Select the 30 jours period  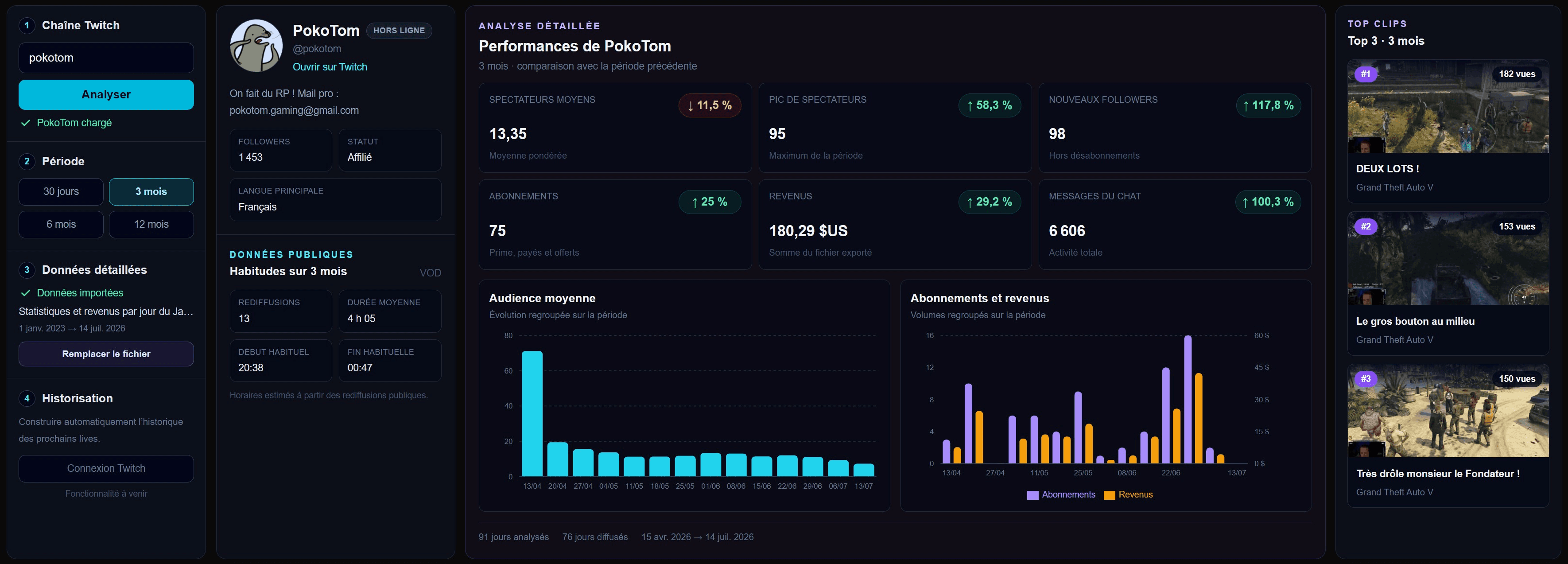coord(61,191)
